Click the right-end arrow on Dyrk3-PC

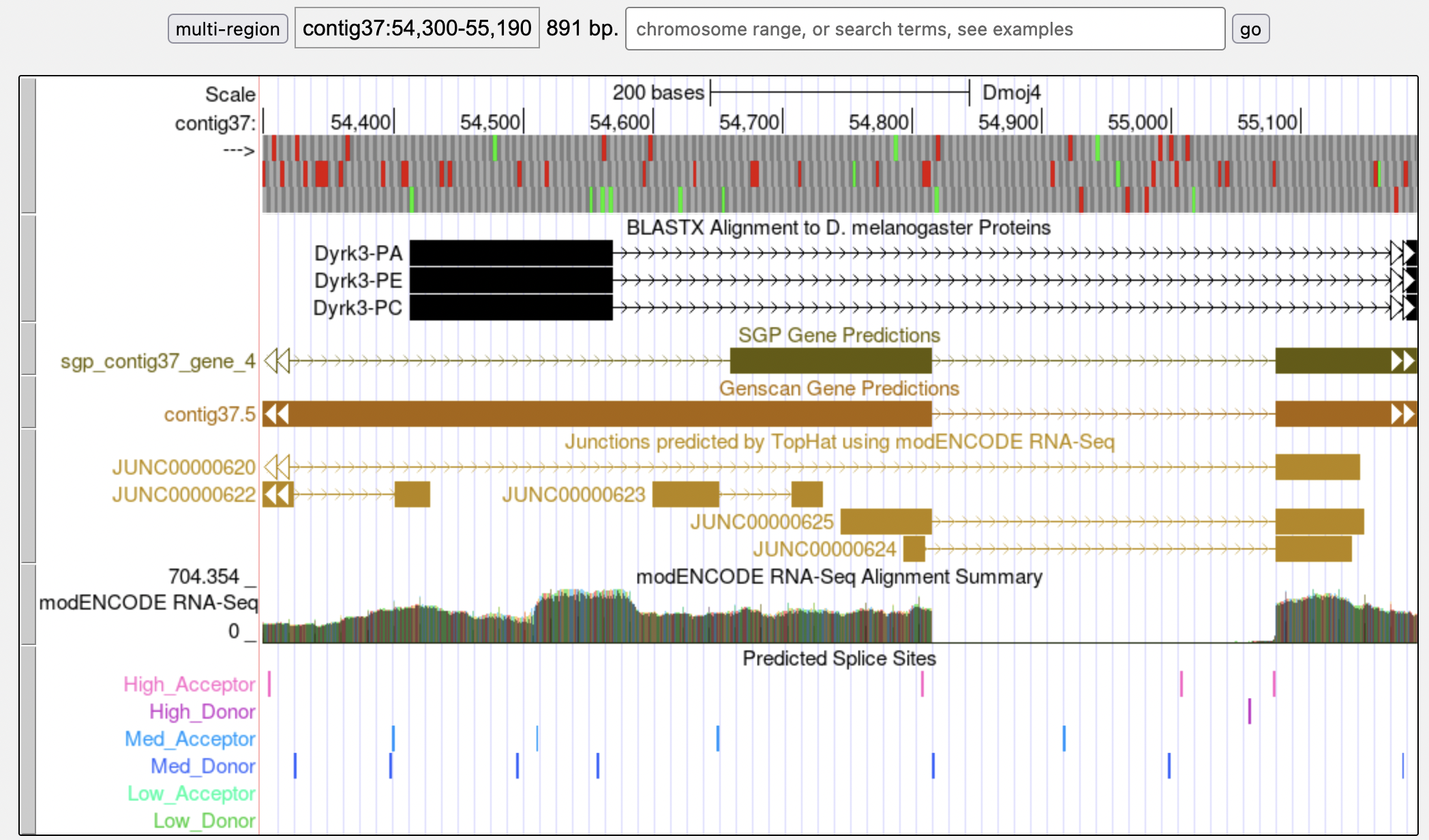click(x=1404, y=307)
